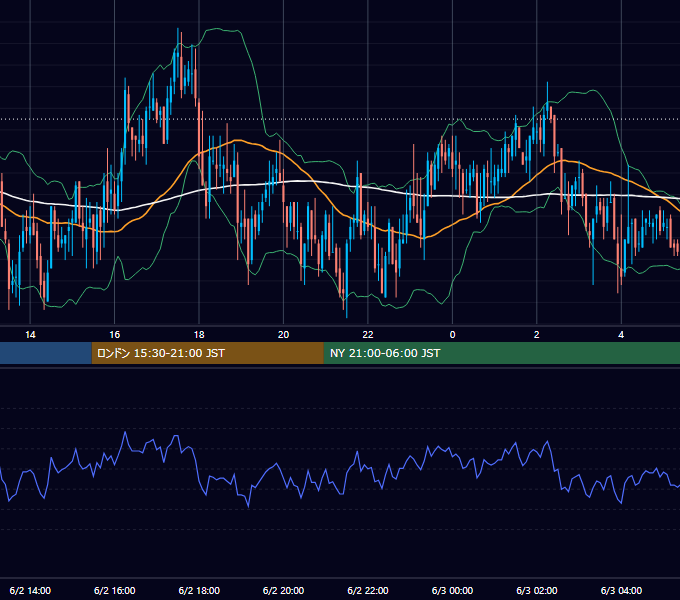
Task: Click the hour label 18 on the time axis
Action: pyautogui.click(x=199, y=335)
